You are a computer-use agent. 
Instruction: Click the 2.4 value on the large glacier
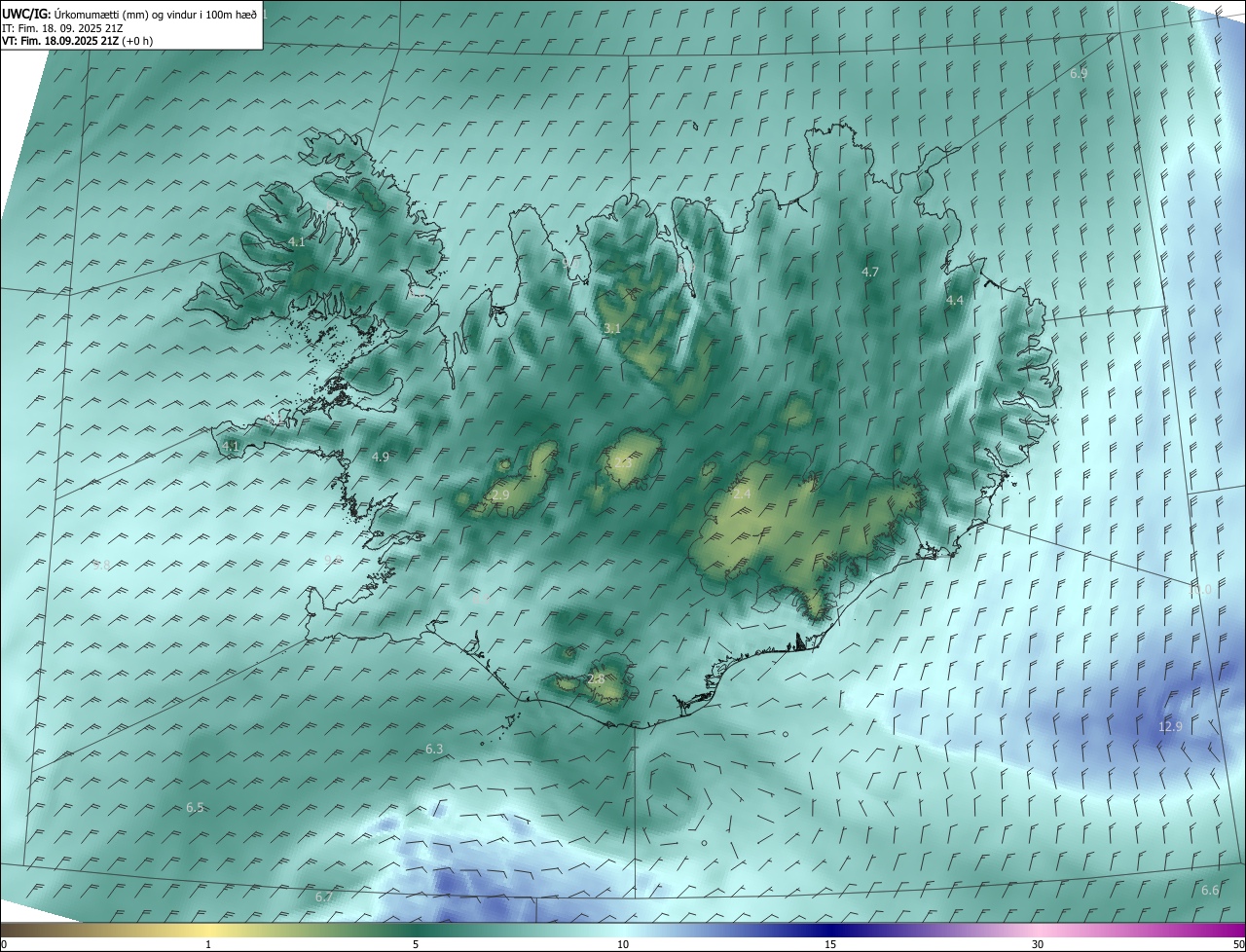[742, 494]
